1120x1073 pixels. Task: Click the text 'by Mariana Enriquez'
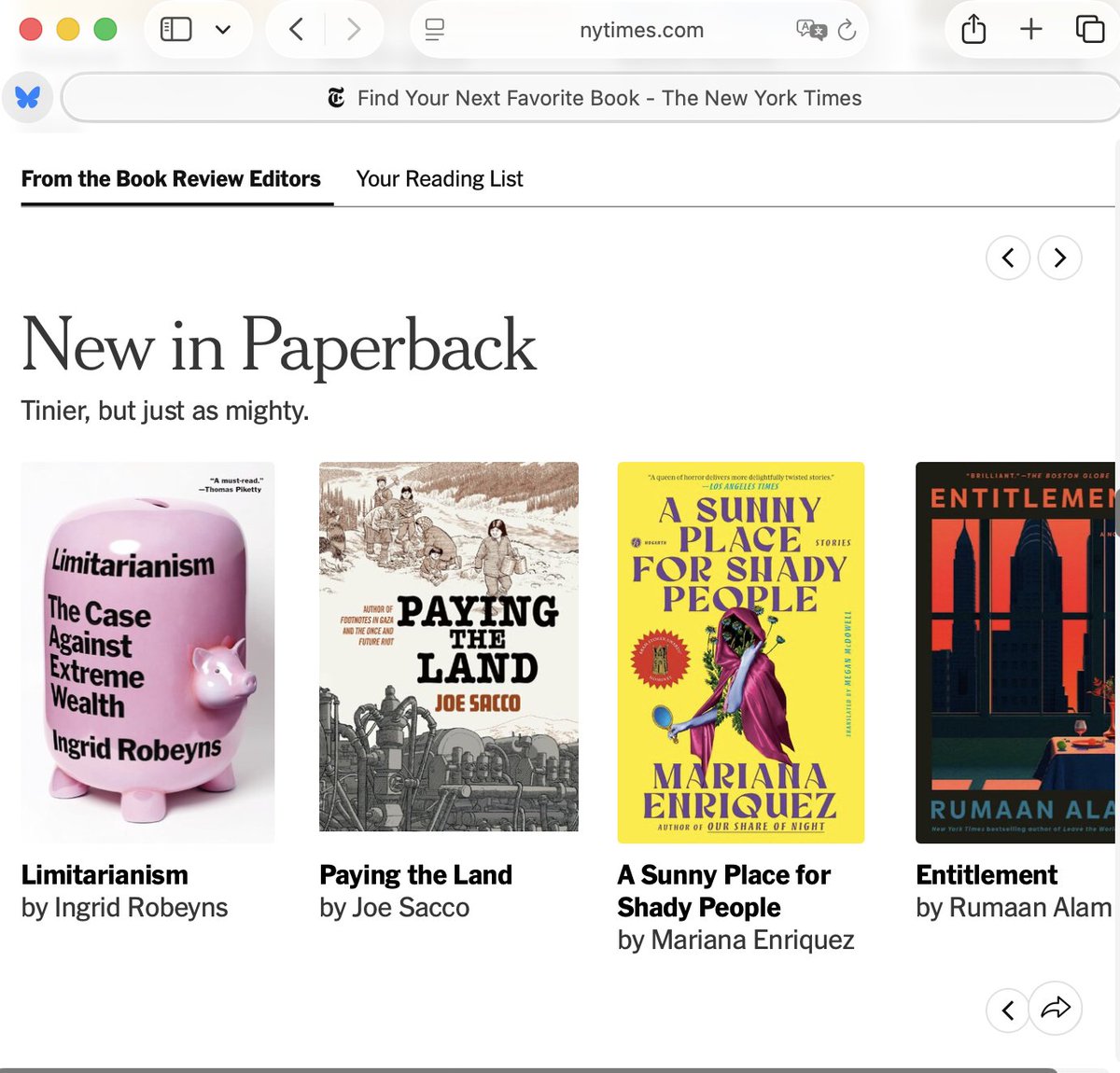point(735,941)
